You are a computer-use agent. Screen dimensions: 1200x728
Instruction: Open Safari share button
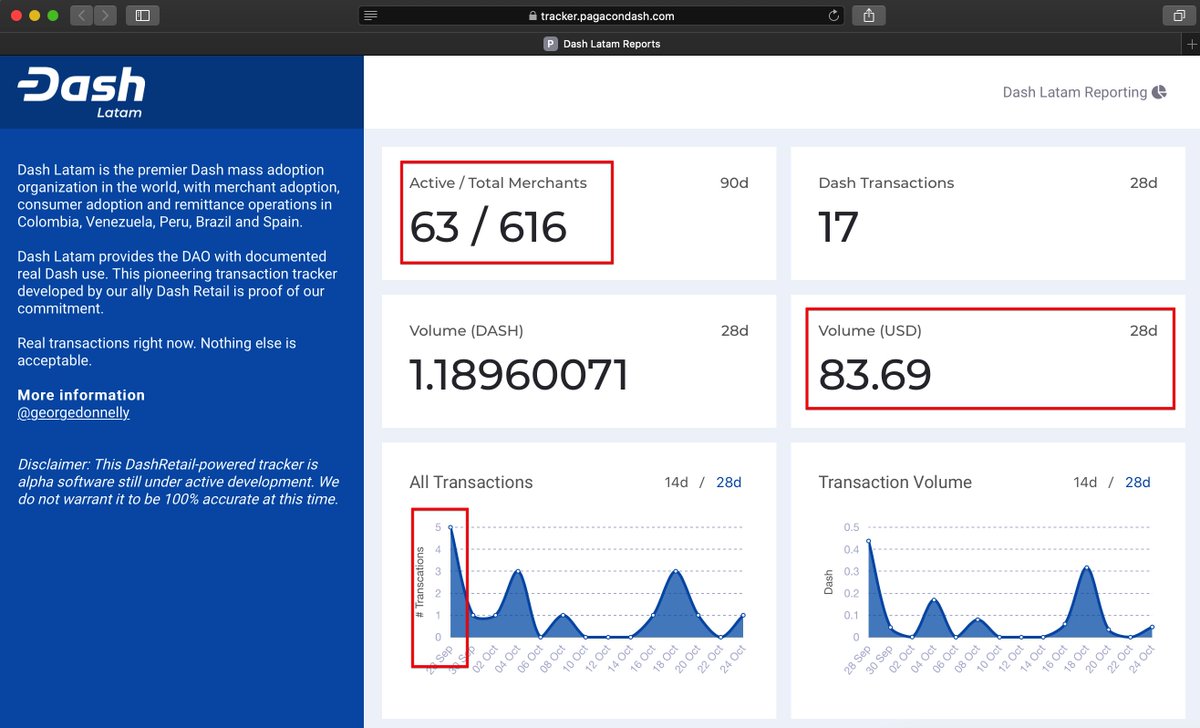869,15
